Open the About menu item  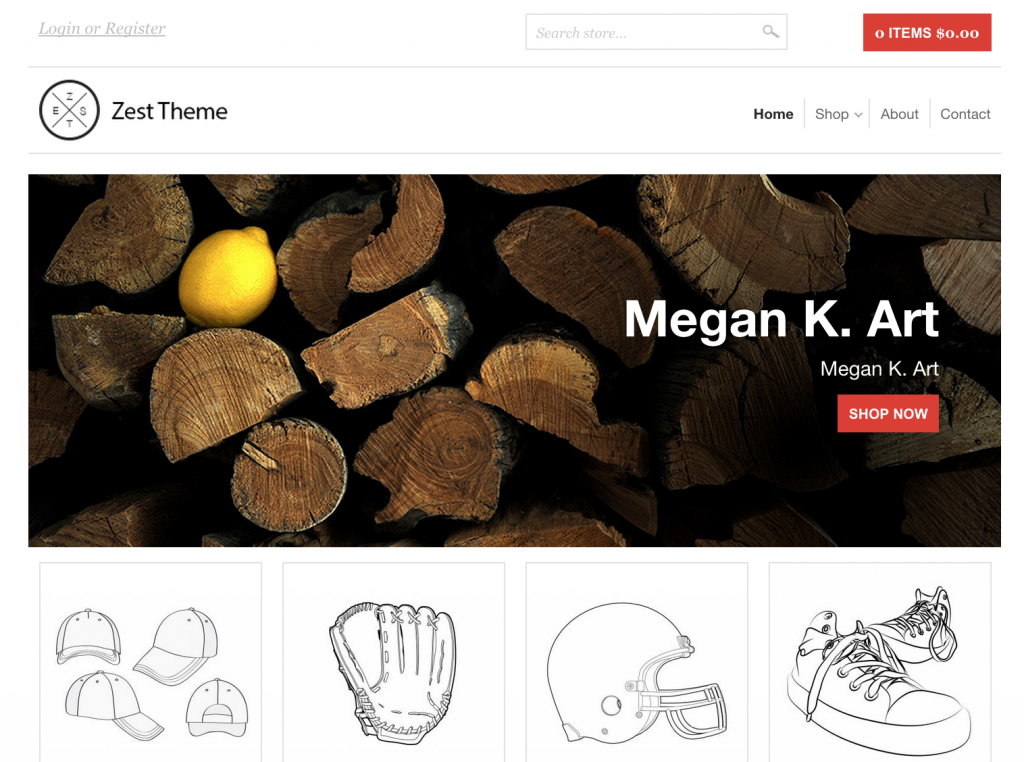click(899, 114)
